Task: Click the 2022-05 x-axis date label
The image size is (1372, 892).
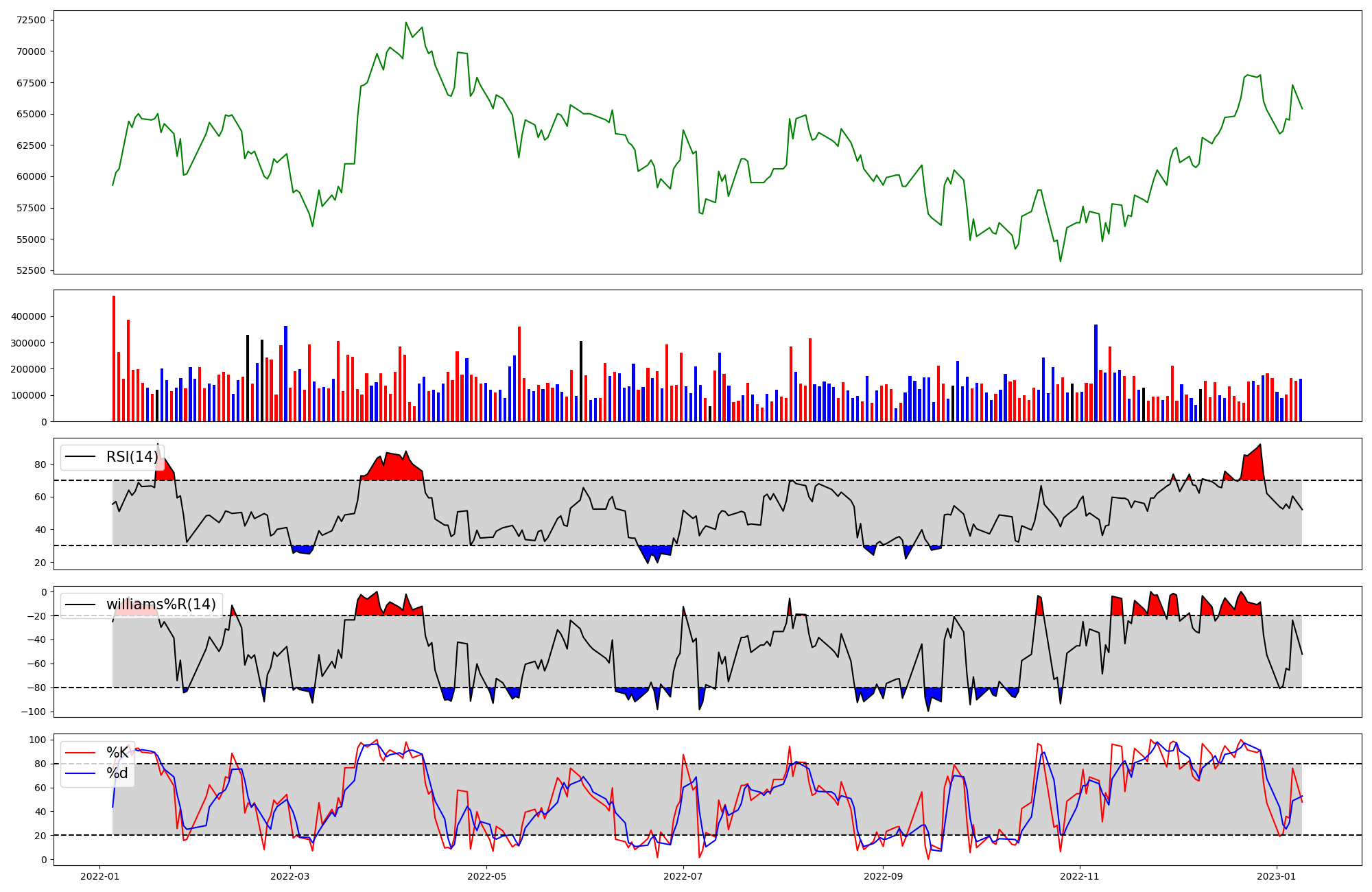Action: click(x=487, y=876)
